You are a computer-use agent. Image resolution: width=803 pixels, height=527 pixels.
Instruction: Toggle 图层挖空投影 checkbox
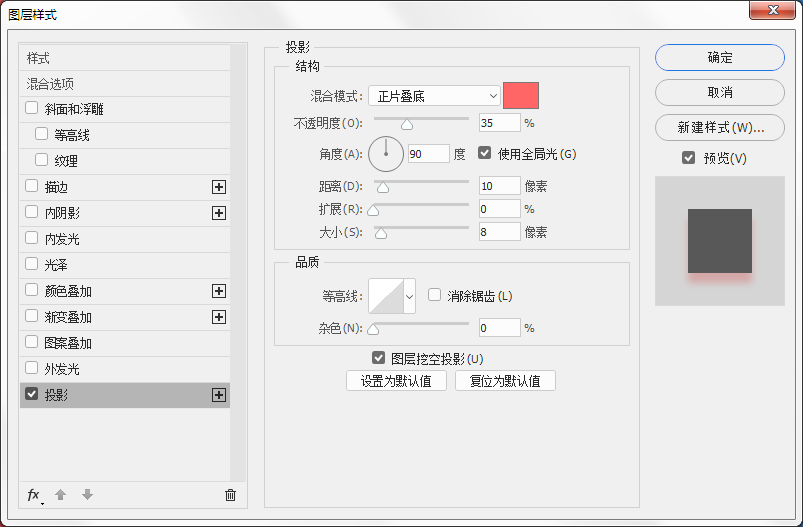click(x=378, y=358)
